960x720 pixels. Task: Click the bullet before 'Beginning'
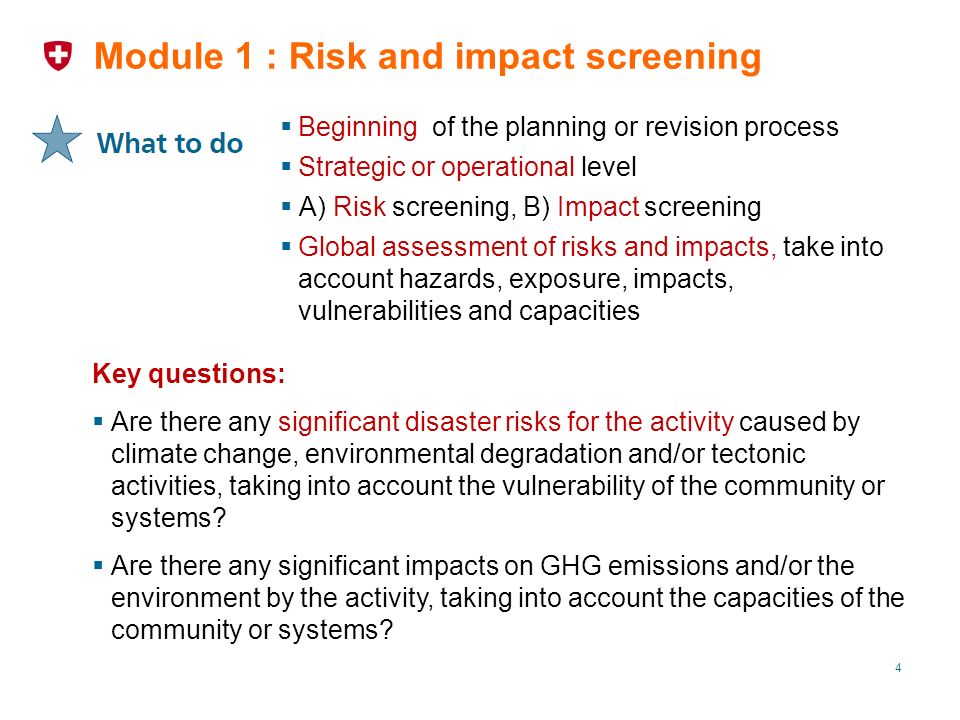286,127
